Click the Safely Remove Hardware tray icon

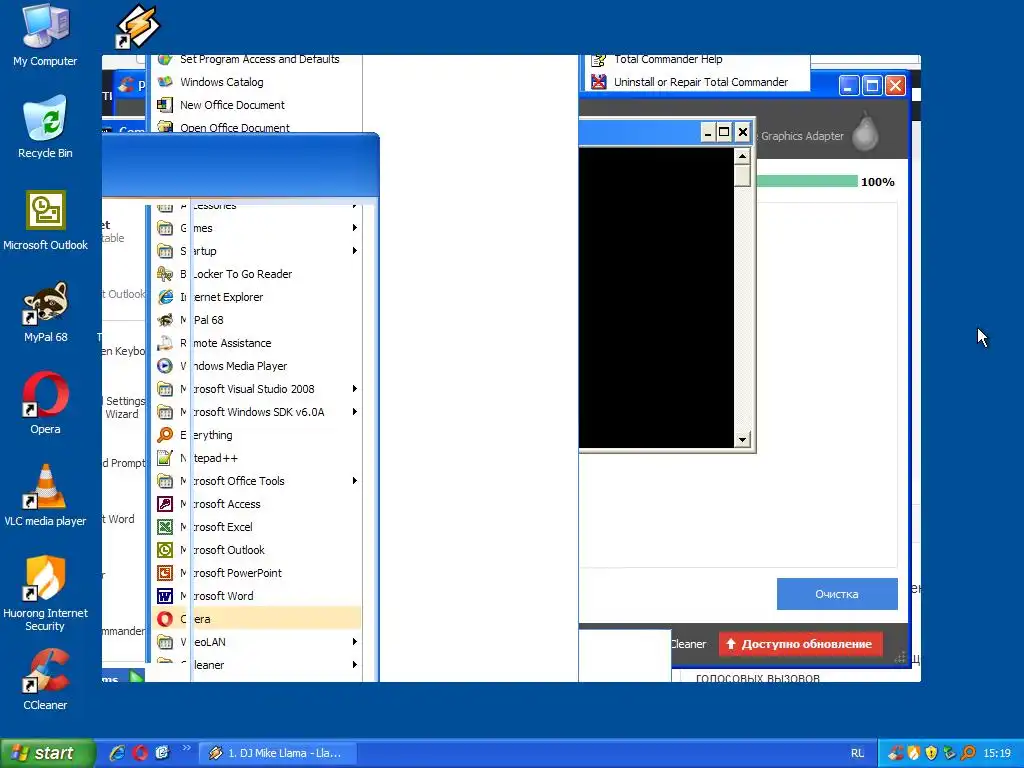(950, 753)
